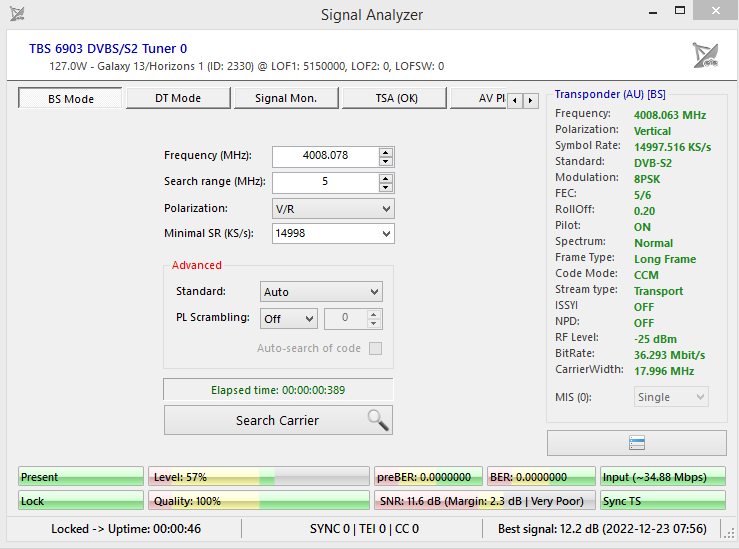This screenshot has height=549, width=739.
Task: Open the Polarization V/R dropdown
Action: click(x=333, y=209)
